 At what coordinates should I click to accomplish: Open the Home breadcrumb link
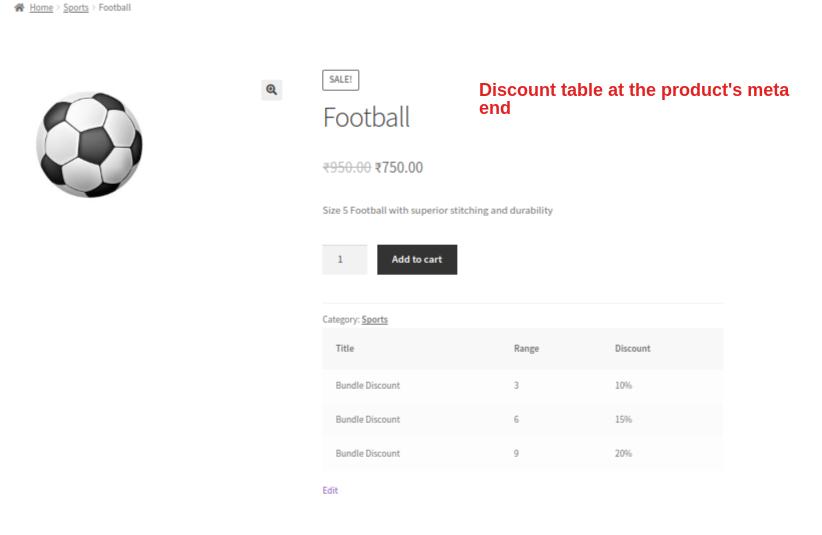click(x=41, y=7)
